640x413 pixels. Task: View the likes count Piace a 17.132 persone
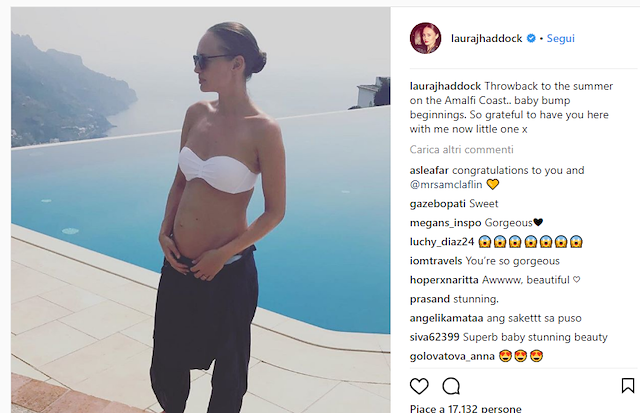(466, 408)
